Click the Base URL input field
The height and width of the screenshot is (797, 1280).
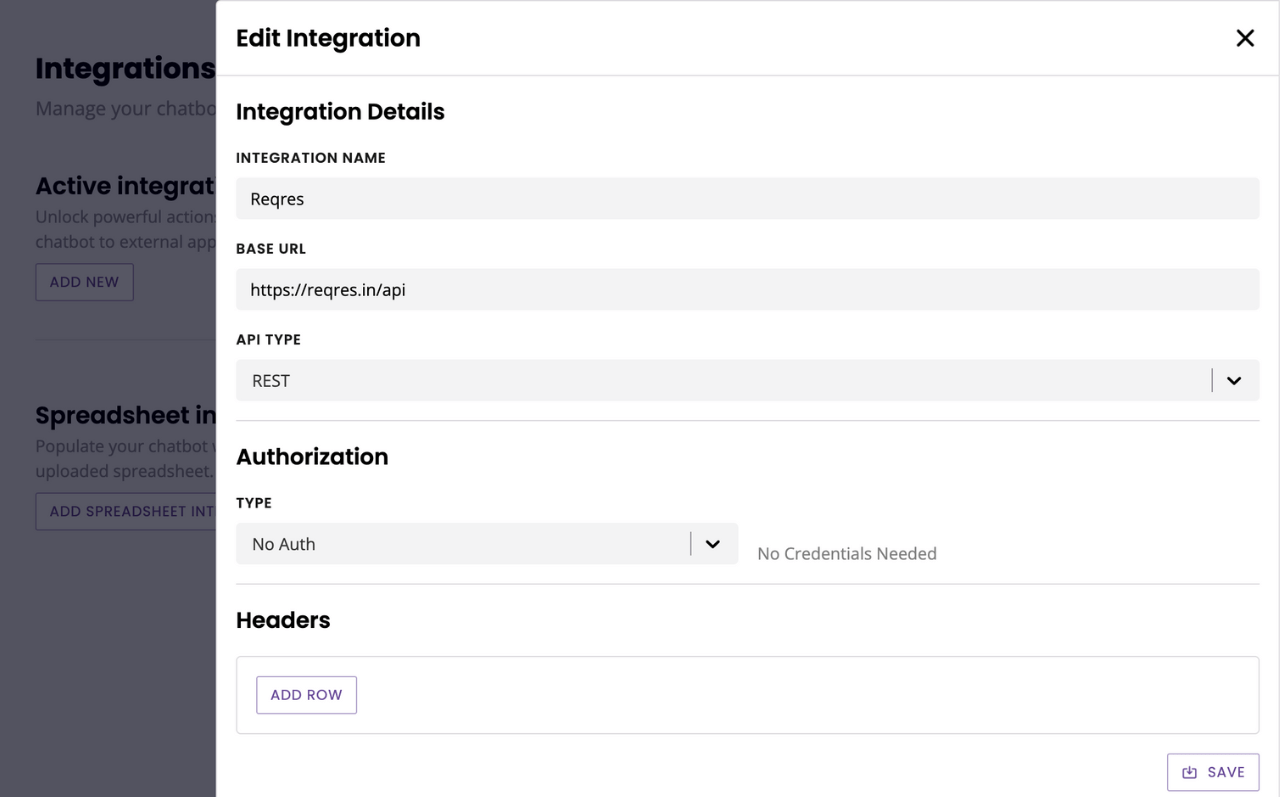click(x=747, y=289)
